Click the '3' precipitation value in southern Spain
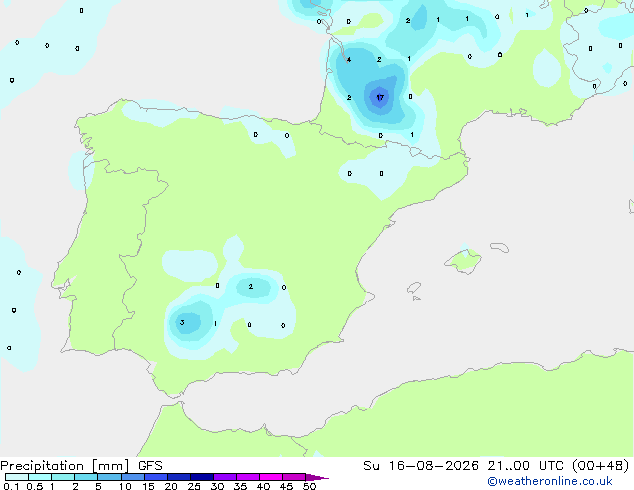This screenshot has width=634, height=490. (x=182, y=322)
